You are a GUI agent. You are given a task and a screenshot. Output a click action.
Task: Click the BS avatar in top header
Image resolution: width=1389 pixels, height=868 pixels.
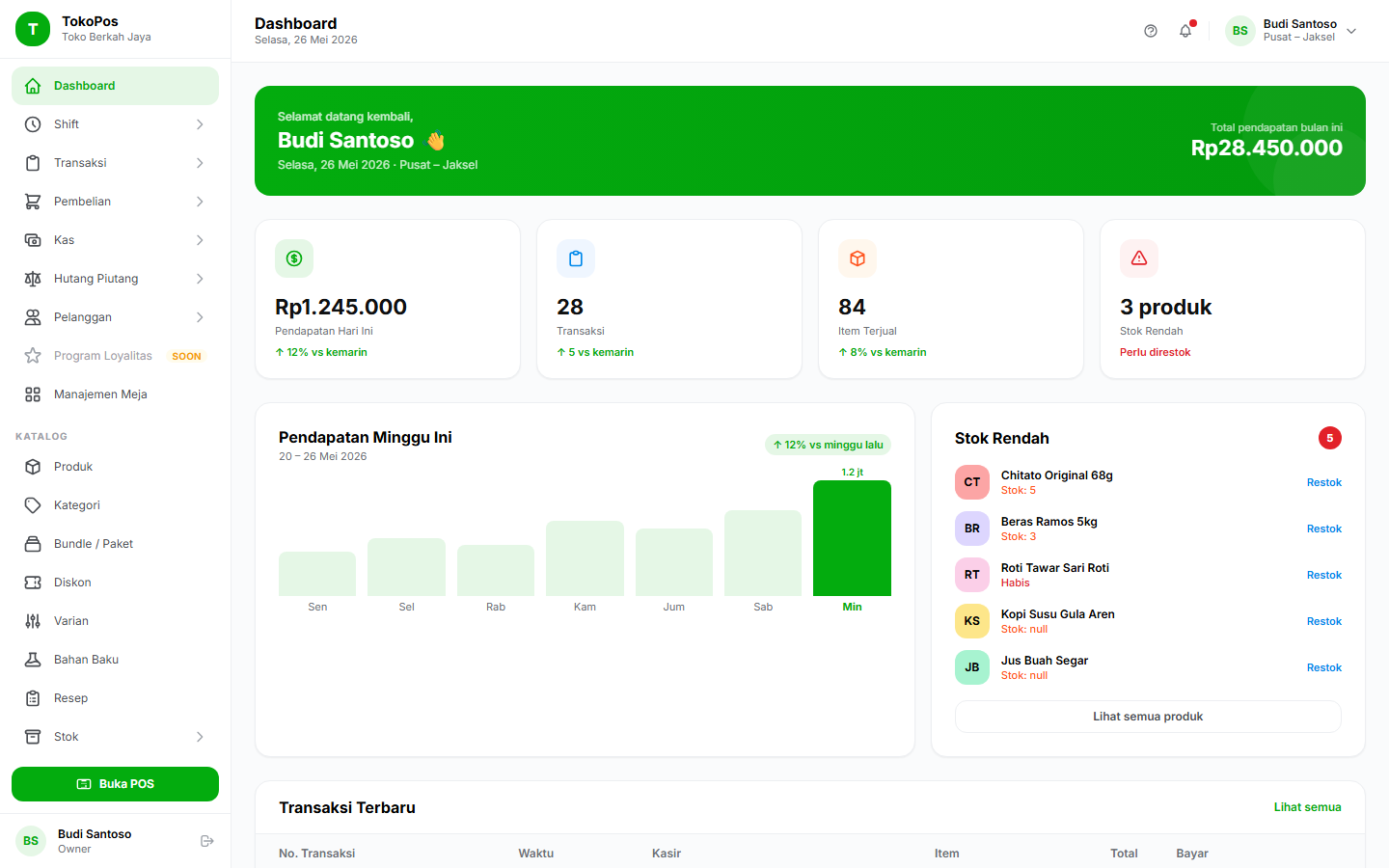point(1240,31)
